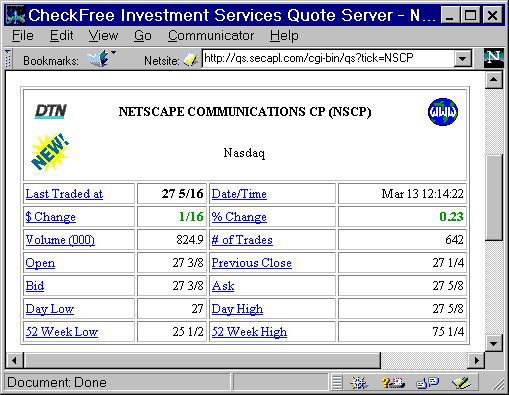This screenshot has height=395, width=509.
Task: Follow the 52 Week High link
Action: [x=249, y=332]
